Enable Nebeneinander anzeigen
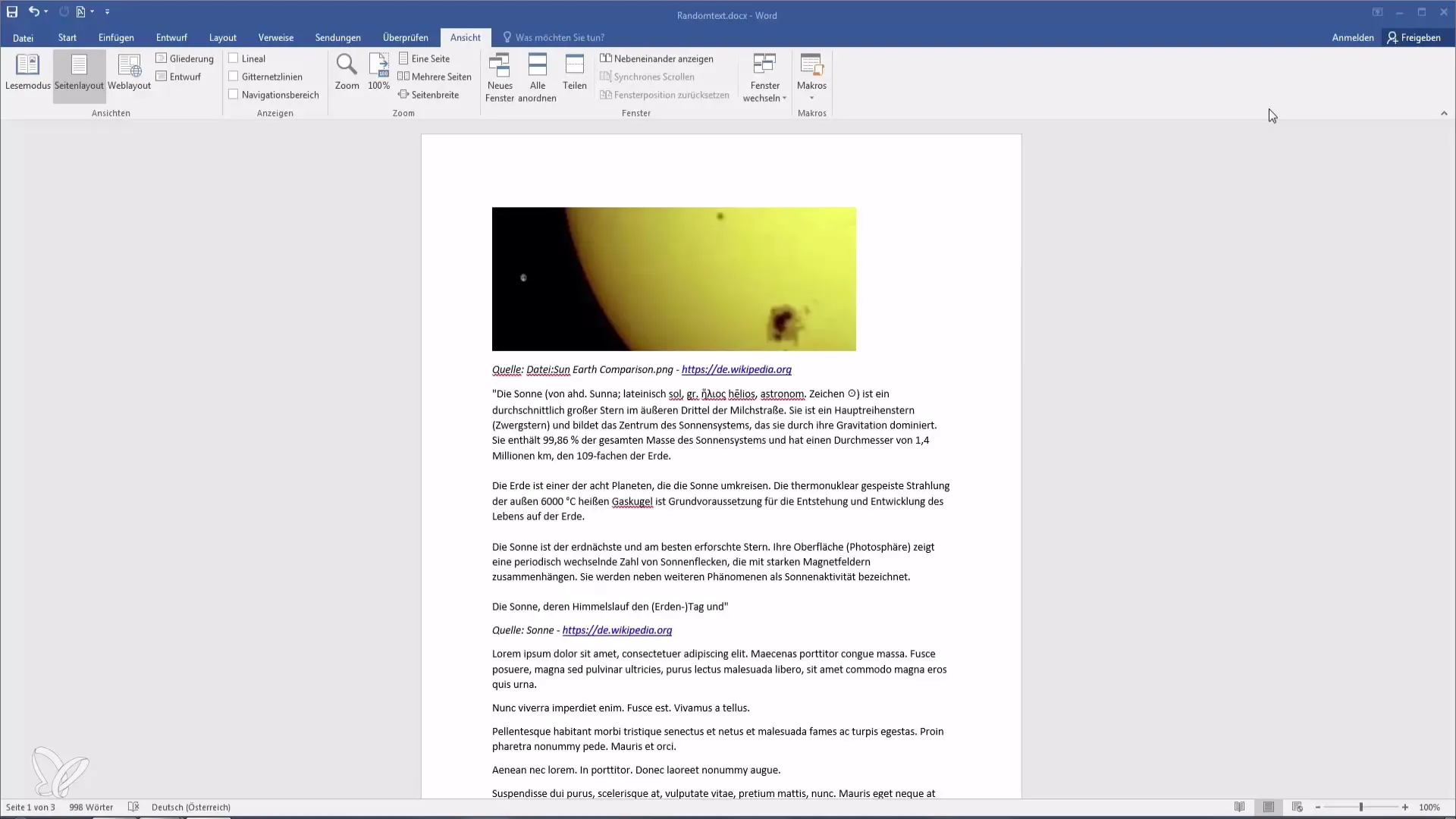The width and height of the screenshot is (1456, 819). [x=657, y=58]
